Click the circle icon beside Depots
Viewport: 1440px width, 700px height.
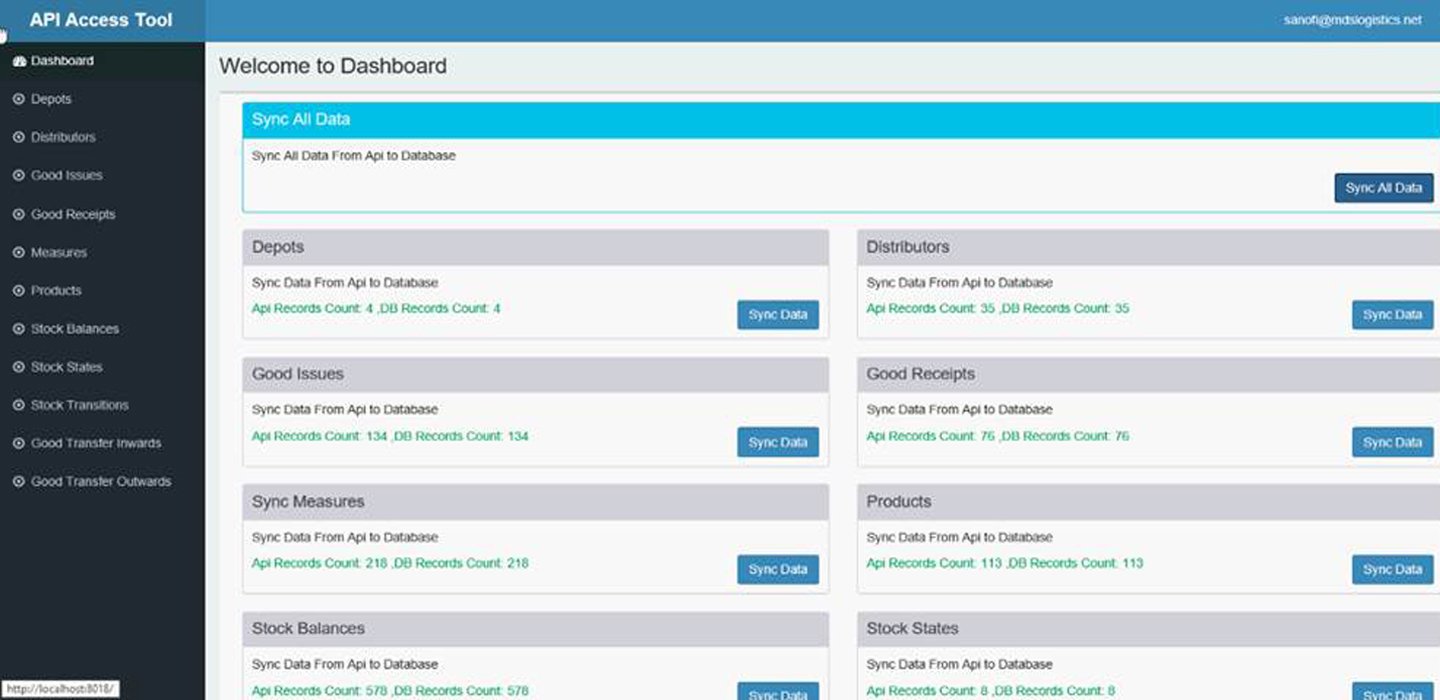coord(18,99)
